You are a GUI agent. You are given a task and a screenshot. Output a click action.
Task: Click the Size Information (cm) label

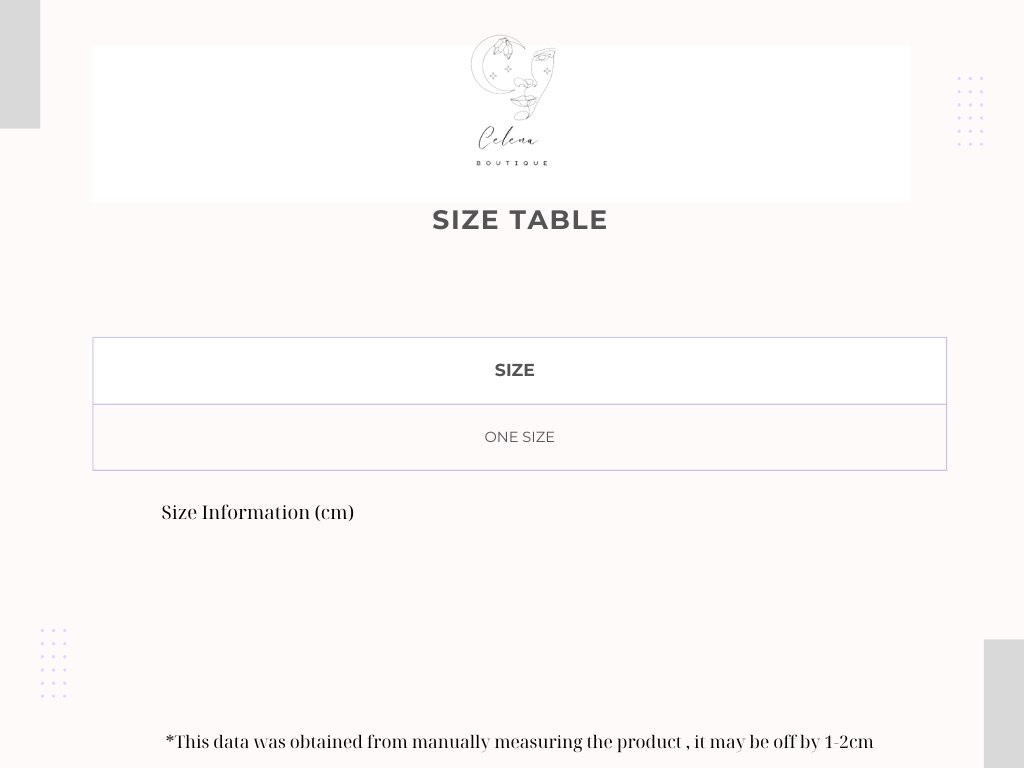pos(258,513)
